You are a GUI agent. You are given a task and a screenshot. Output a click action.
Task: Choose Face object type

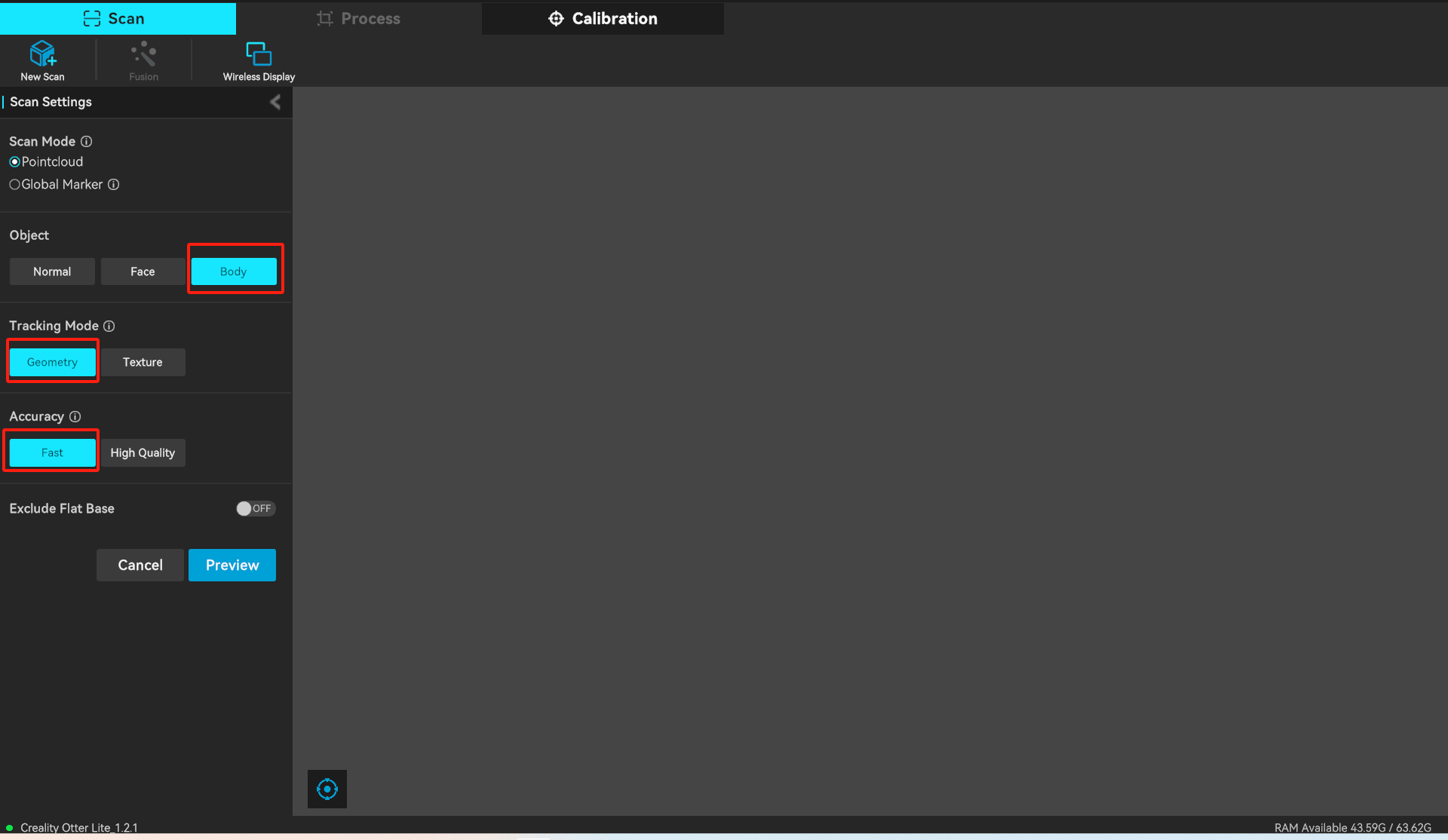(x=143, y=271)
